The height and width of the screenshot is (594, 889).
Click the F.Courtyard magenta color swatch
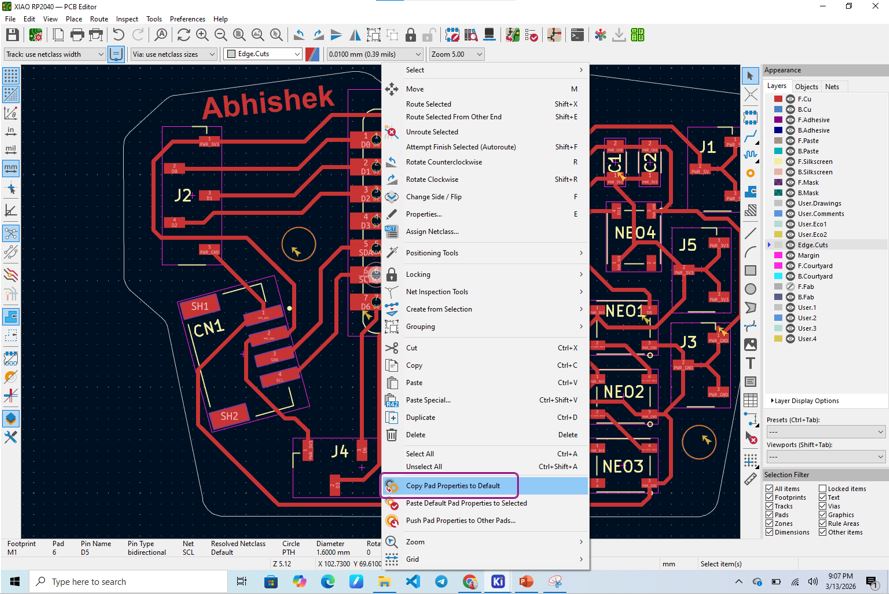778,266
